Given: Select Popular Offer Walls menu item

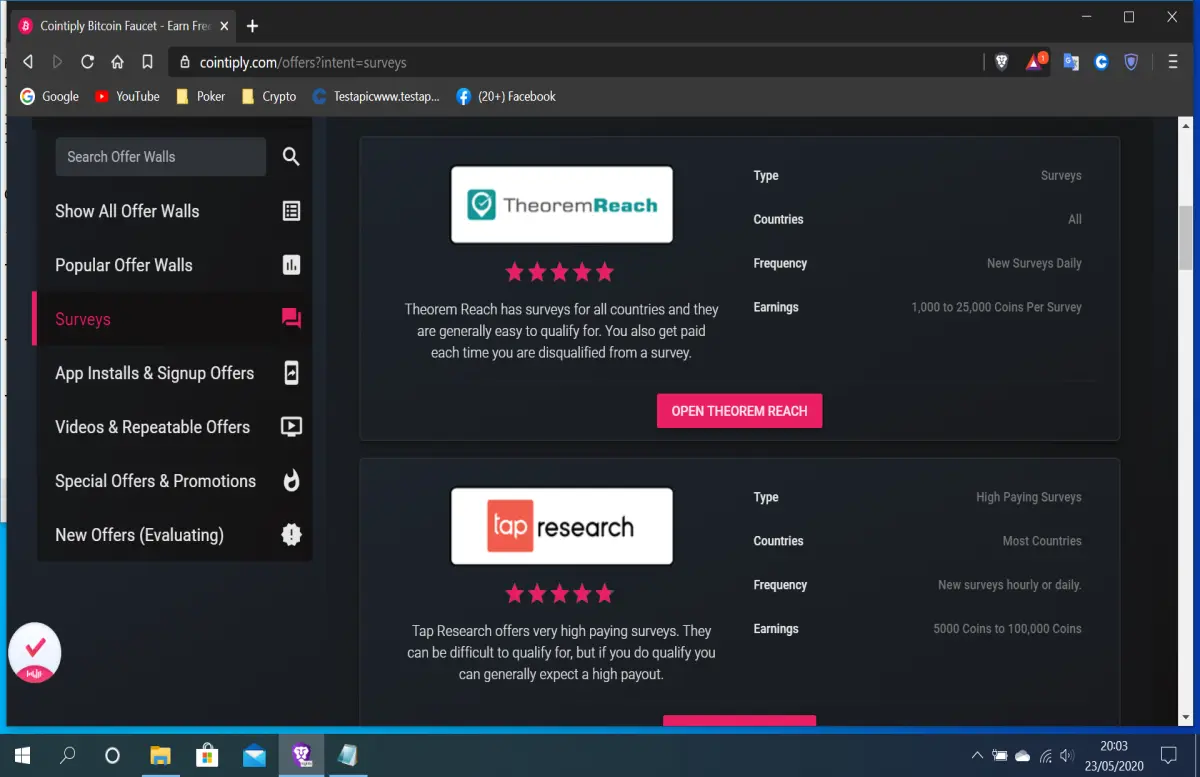Looking at the screenshot, I should click(175, 265).
